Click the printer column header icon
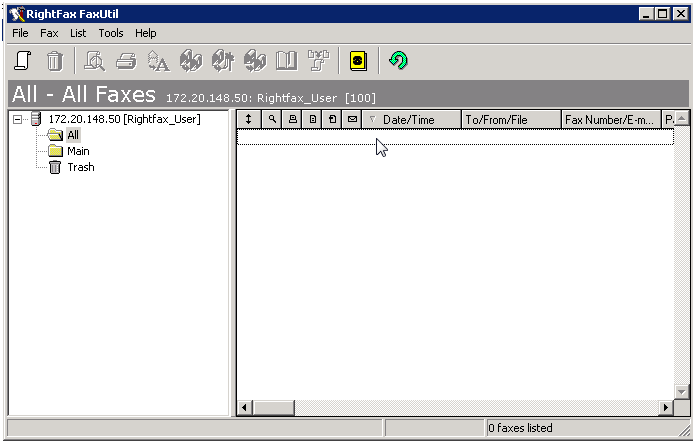The height and width of the screenshot is (443, 695). [293, 119]
